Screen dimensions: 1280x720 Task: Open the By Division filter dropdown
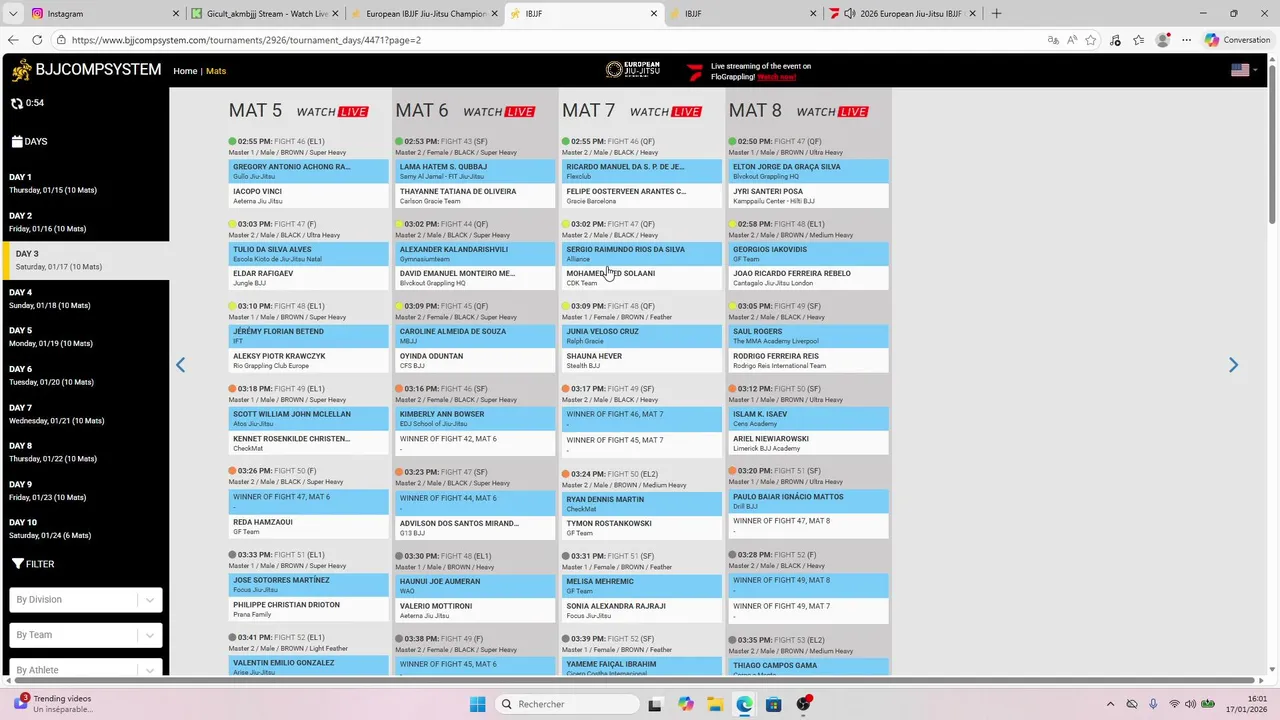tap(86, 600)
